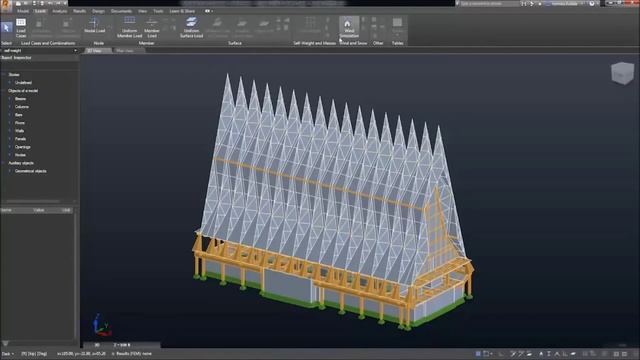Expand the Beams tree node arrow

(10, 99)
